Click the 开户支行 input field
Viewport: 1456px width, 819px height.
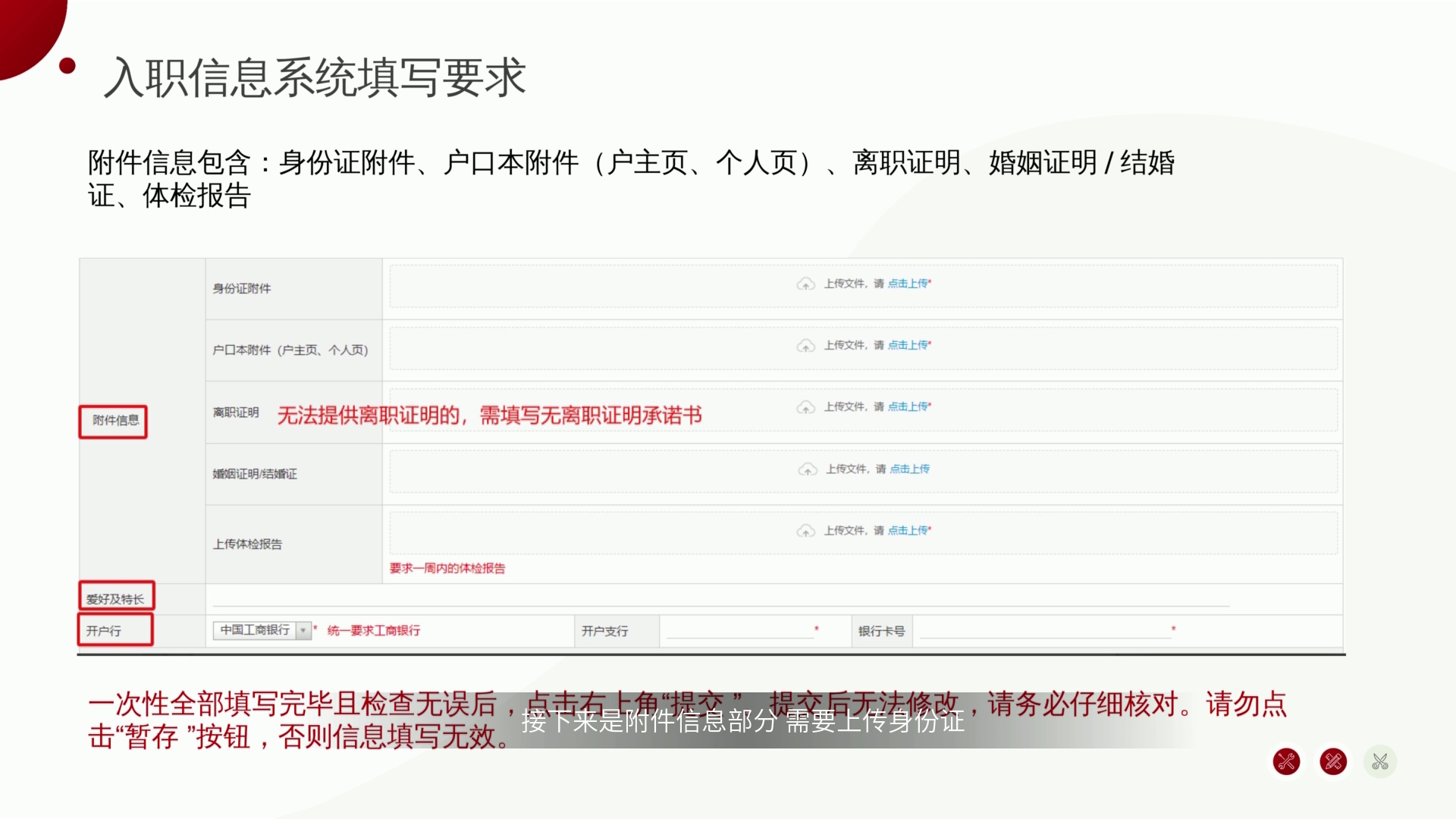tap(740, 630)
